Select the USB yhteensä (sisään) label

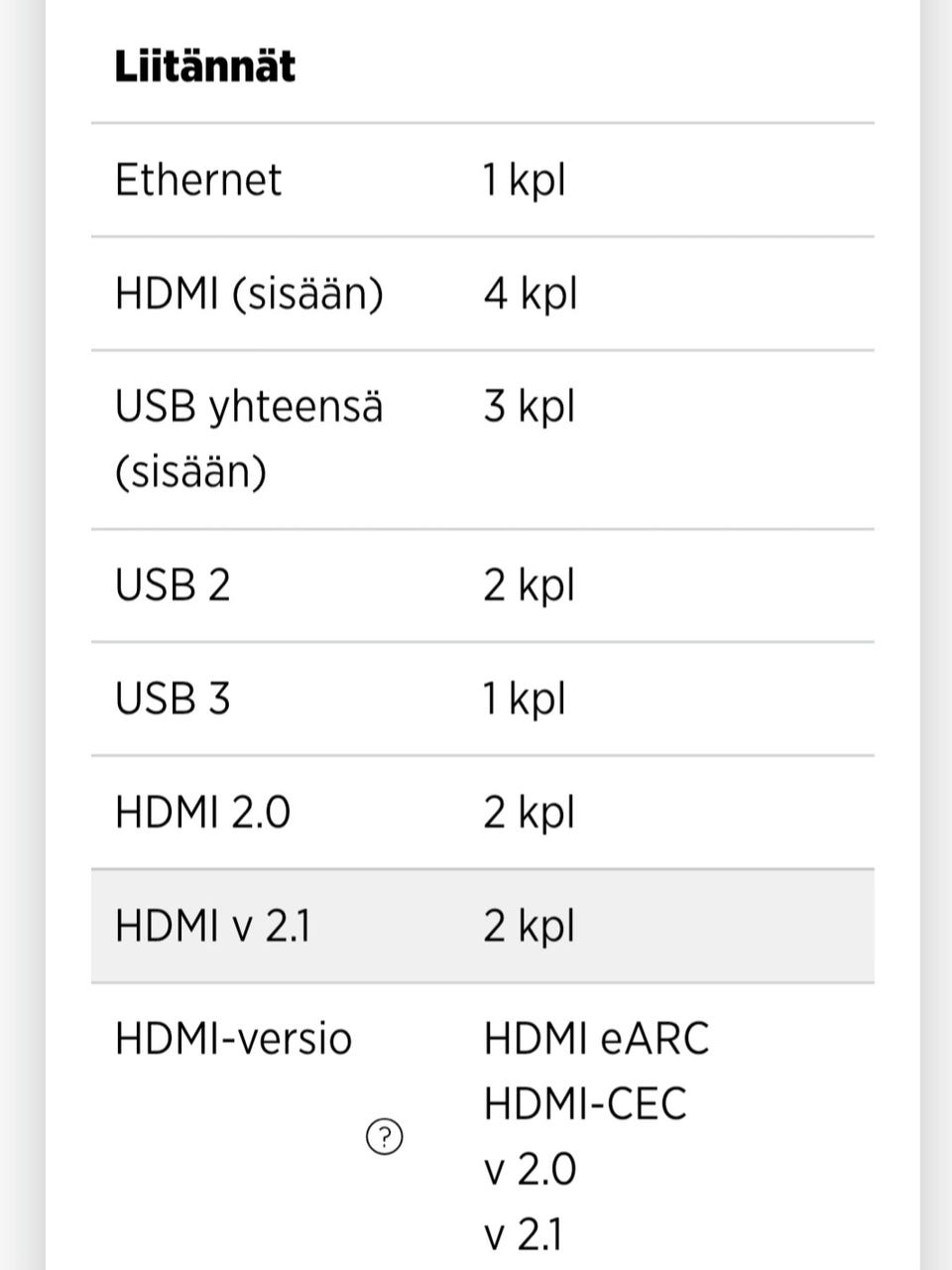248,439
